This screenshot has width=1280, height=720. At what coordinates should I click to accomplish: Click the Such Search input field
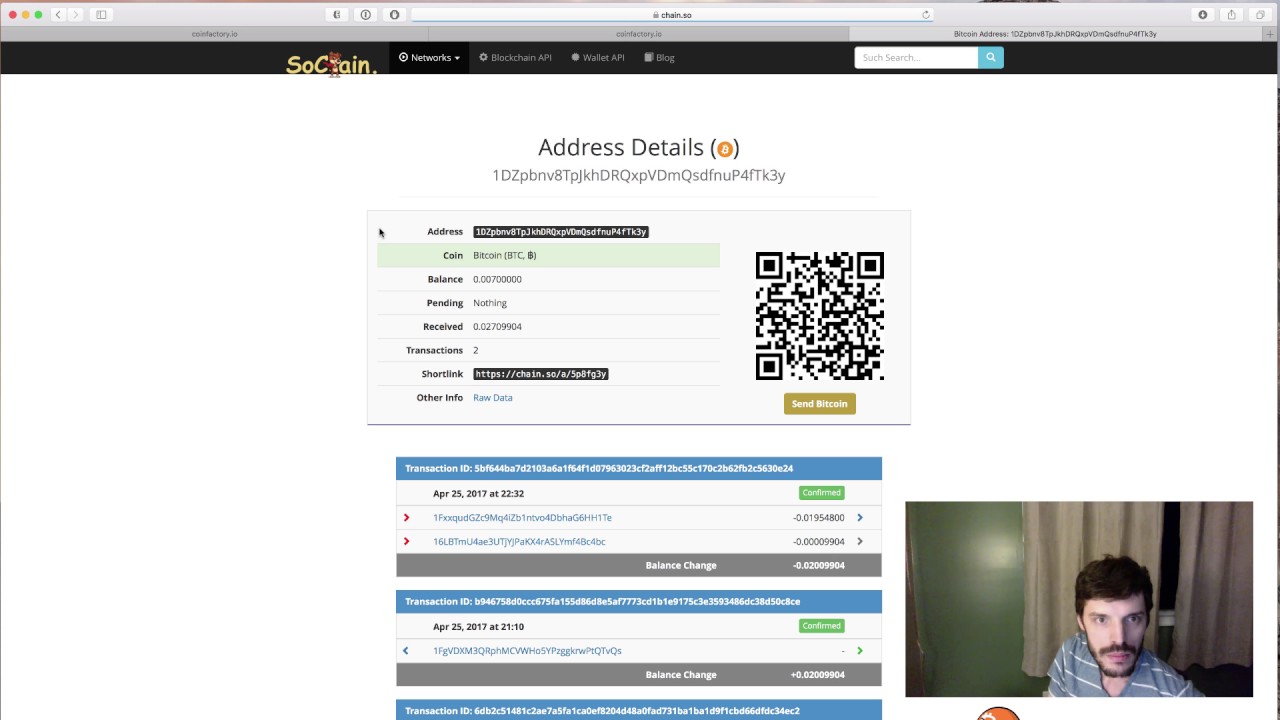pos(916,58)
